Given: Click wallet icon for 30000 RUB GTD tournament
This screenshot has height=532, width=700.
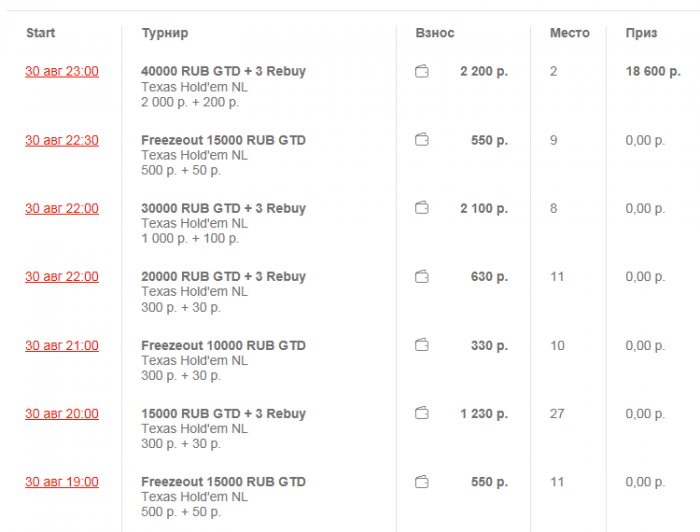Looking at the screenshot, I should (x=422, y=208).
